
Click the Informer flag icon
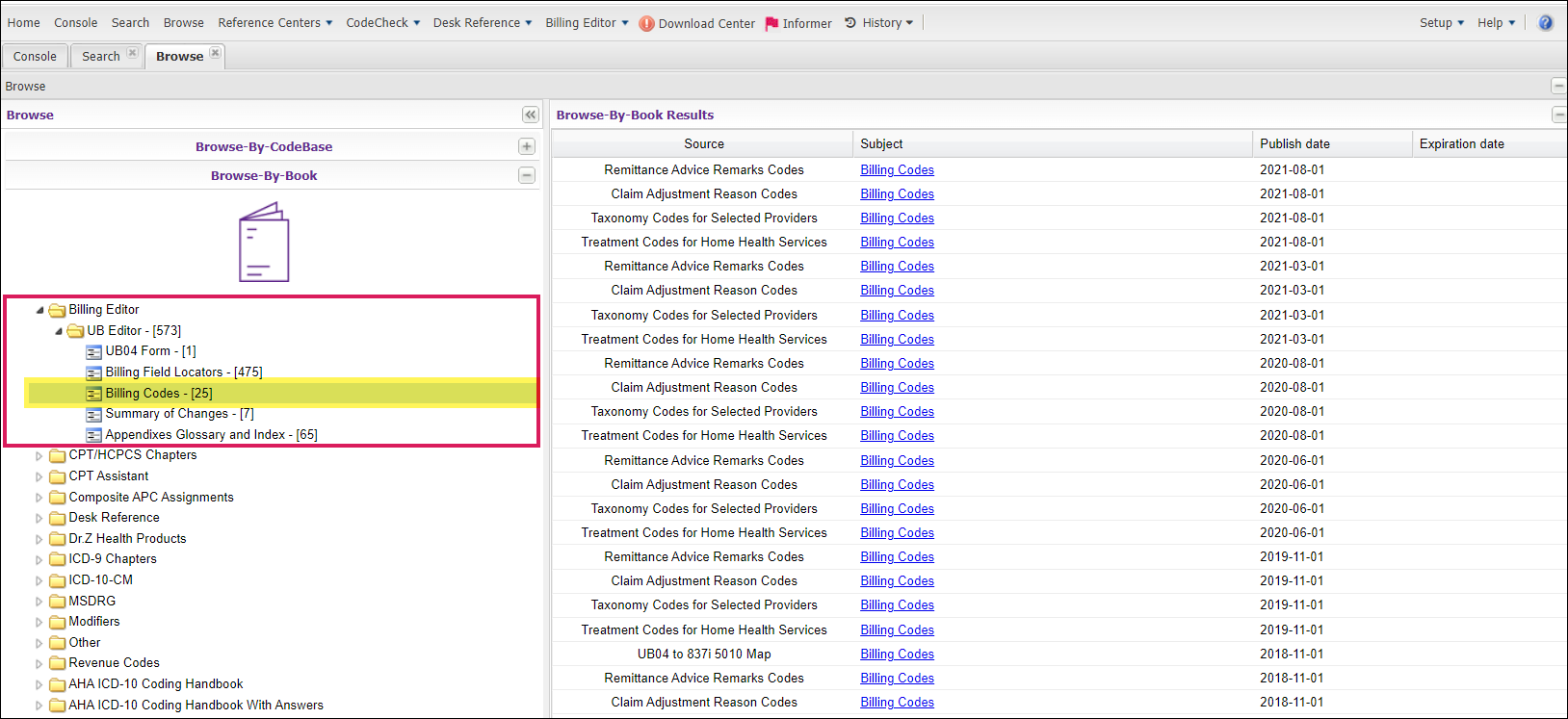tap(771, 23)
